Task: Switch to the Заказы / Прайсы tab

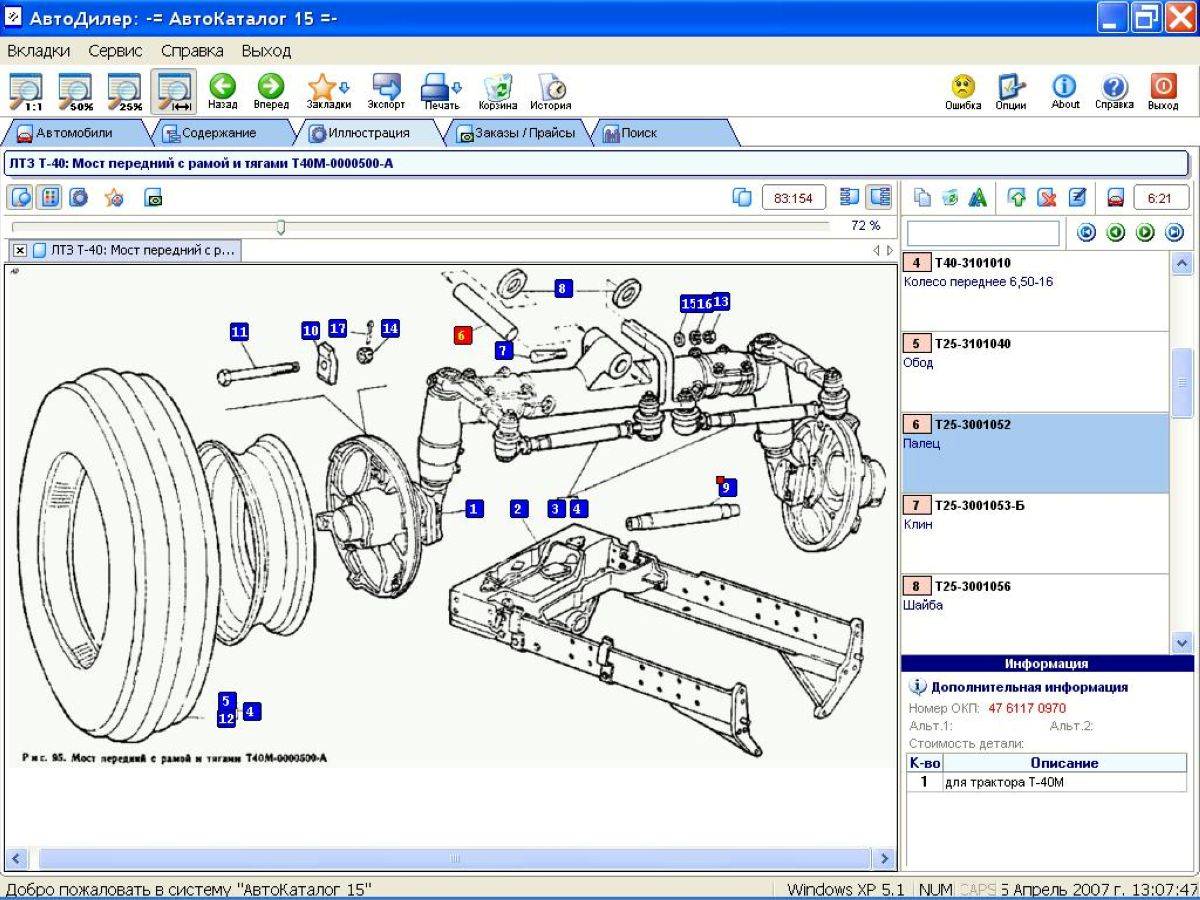Action: pyautogui.click(x=515, y=133)
